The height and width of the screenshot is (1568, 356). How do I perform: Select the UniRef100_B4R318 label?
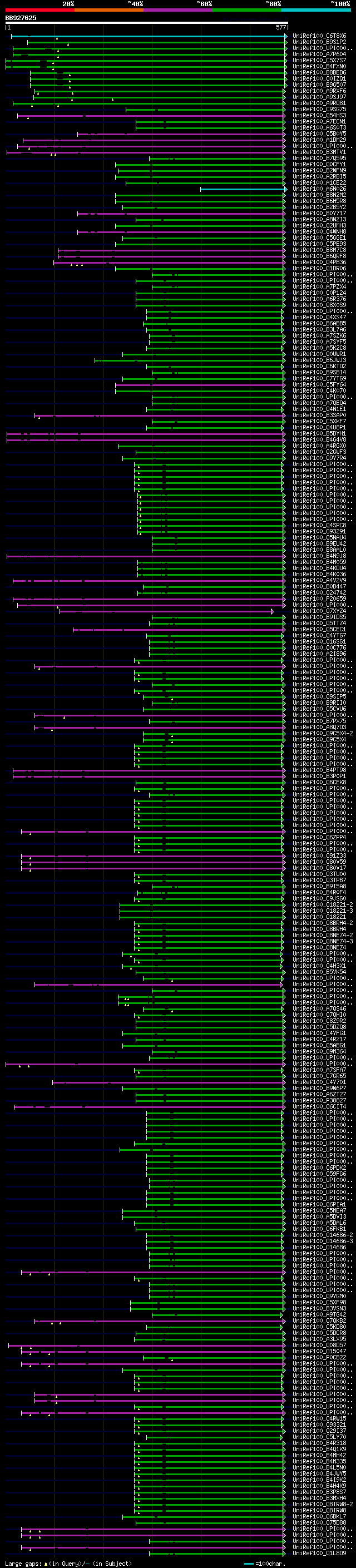[x=319, y=1443]
